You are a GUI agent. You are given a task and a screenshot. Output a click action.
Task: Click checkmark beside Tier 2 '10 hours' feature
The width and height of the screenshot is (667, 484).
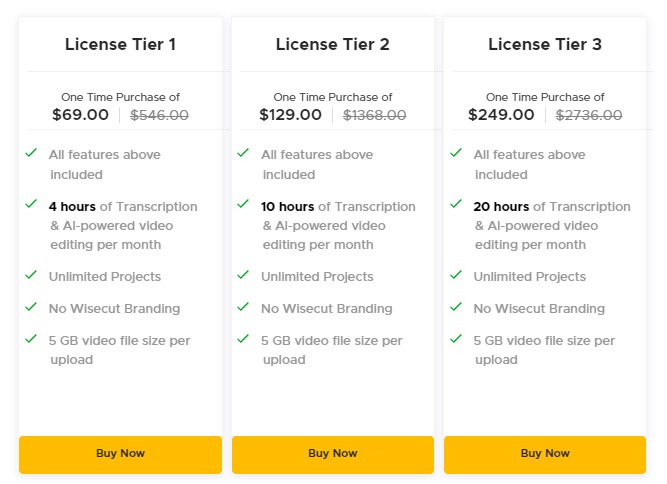tap(243, 204)
